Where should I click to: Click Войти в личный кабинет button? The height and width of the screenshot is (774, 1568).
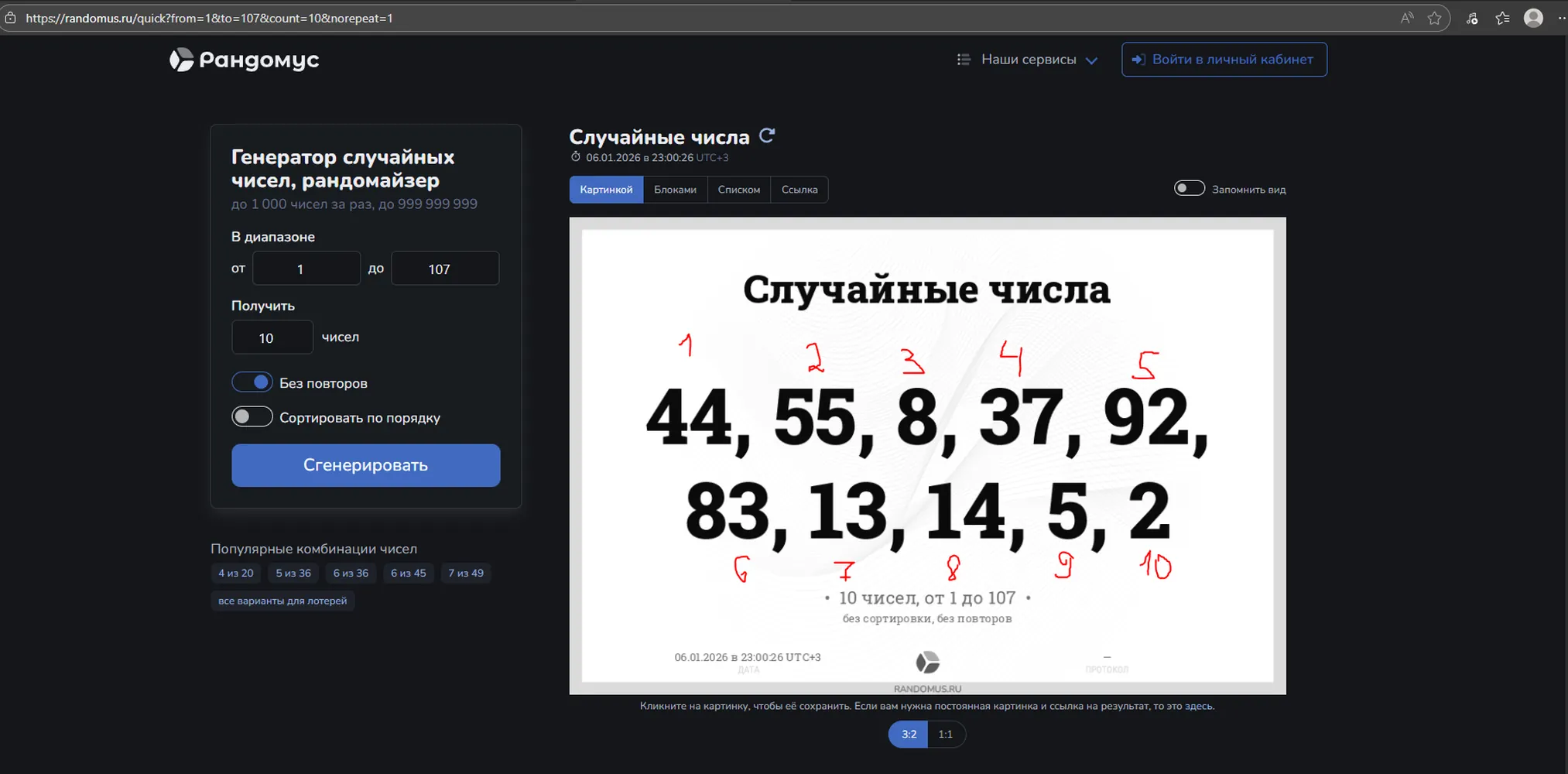(x=1224, y=60)
